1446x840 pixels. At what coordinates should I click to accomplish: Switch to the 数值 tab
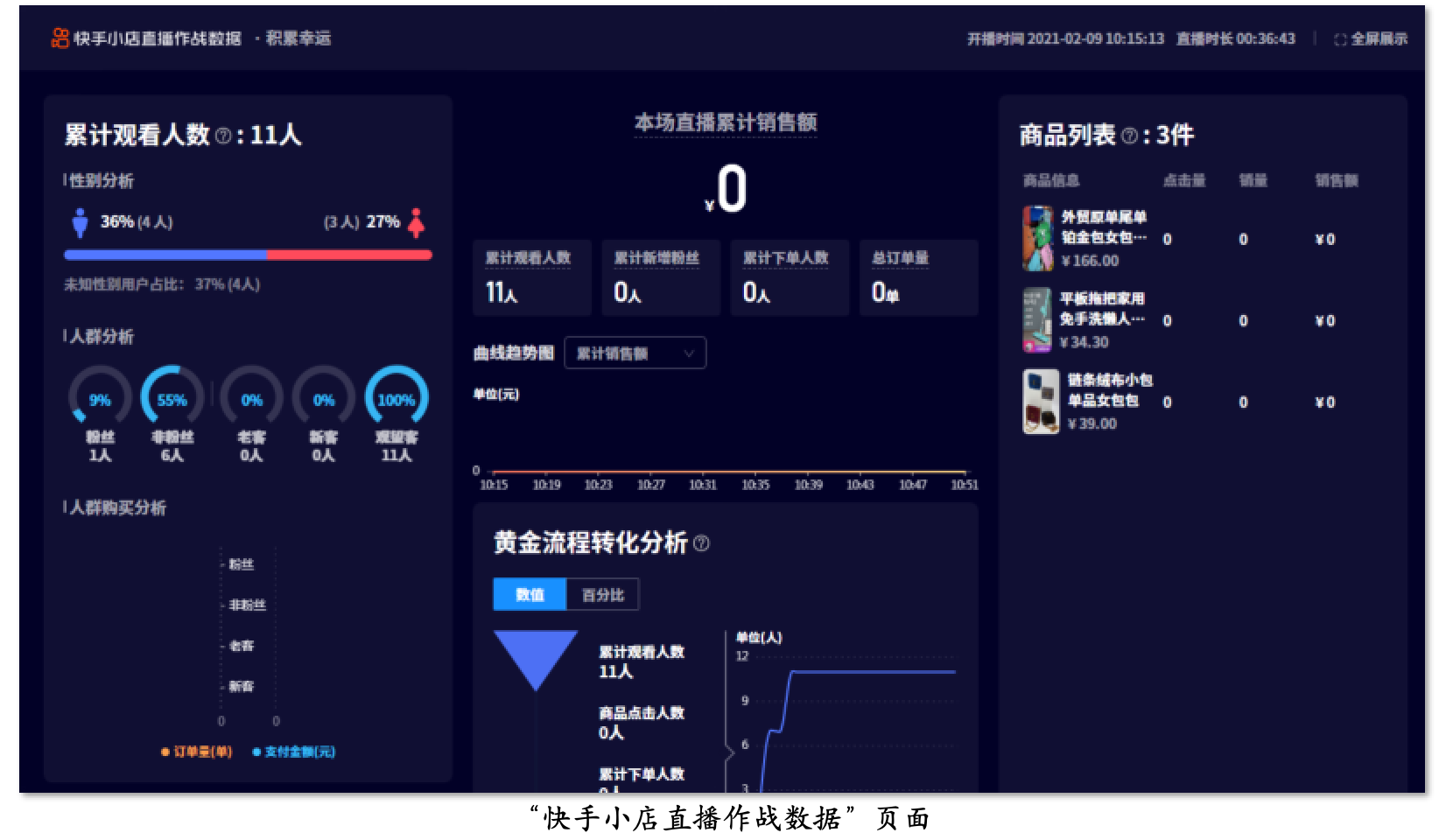tap(530, 595)
